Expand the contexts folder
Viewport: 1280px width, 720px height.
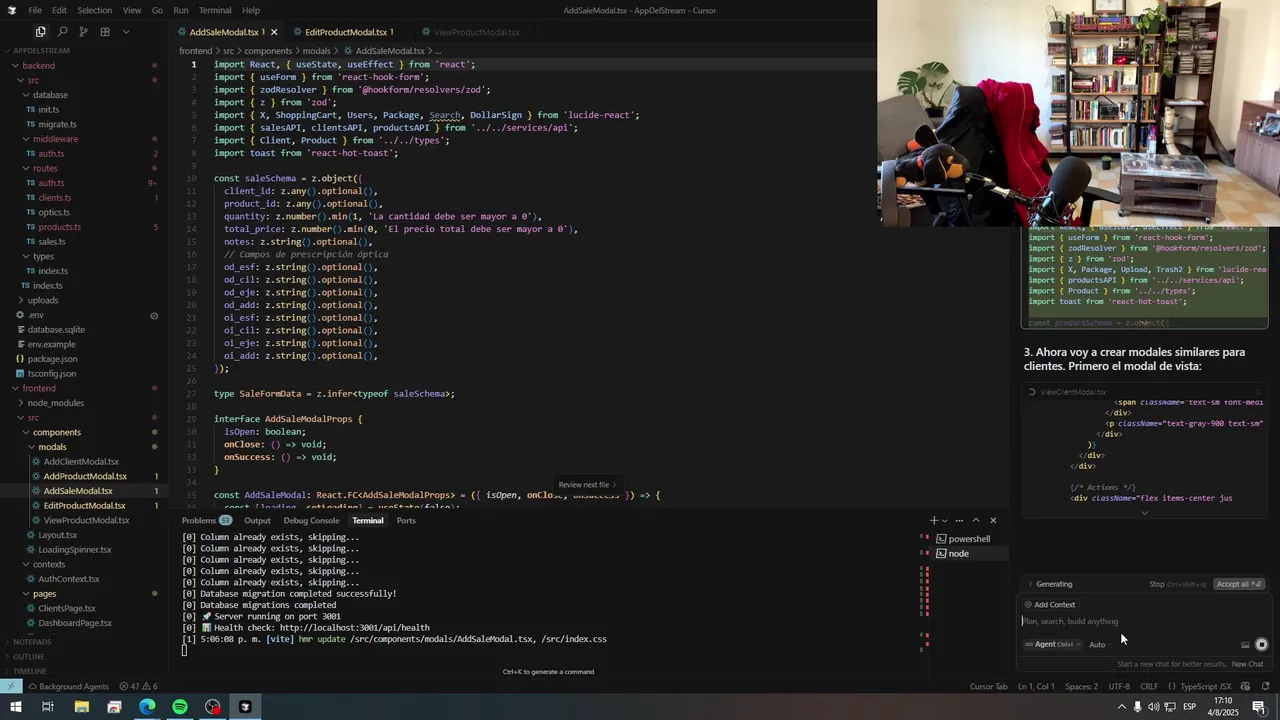(x=49, y=564)
